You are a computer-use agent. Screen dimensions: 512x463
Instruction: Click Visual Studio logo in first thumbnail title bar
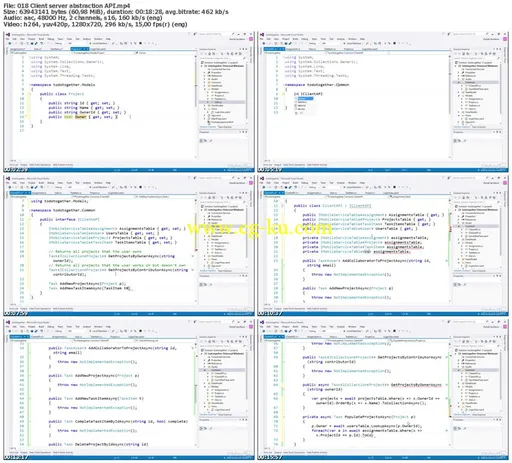8,34
